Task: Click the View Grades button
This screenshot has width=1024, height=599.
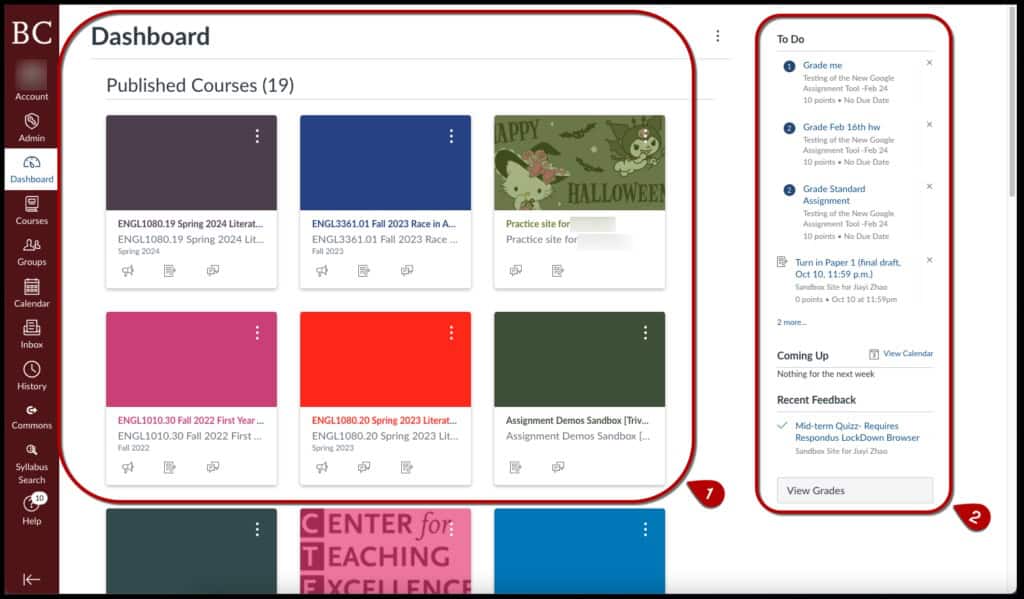Action: (x=853, y=490)
